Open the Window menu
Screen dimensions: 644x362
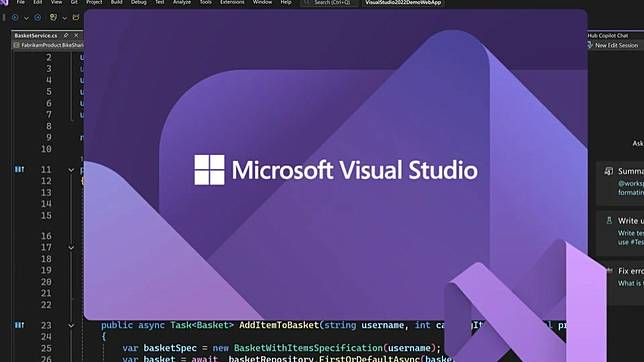(x=262, y=2)
